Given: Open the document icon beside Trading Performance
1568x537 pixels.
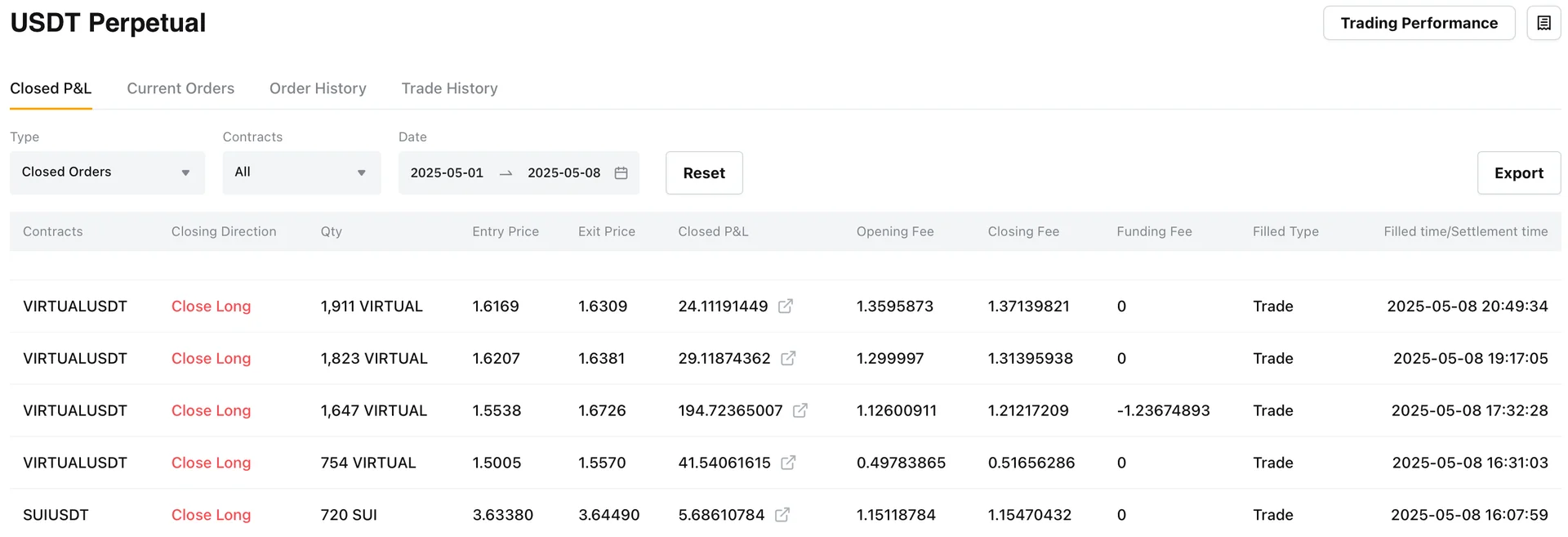Looking at the screenshot, I should pos(1543,23).
